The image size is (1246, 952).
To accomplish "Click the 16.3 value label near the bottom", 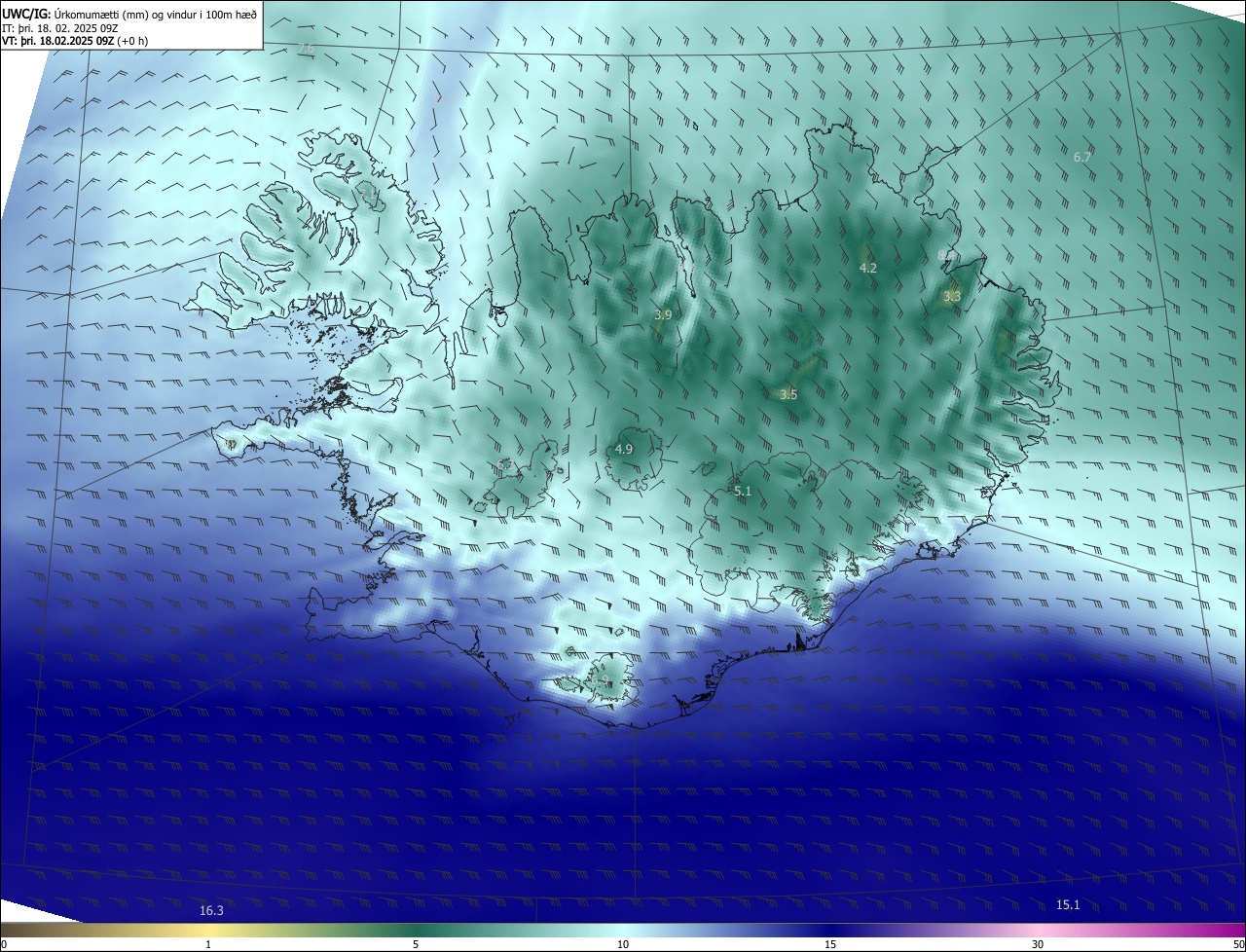I will [211, 911].
